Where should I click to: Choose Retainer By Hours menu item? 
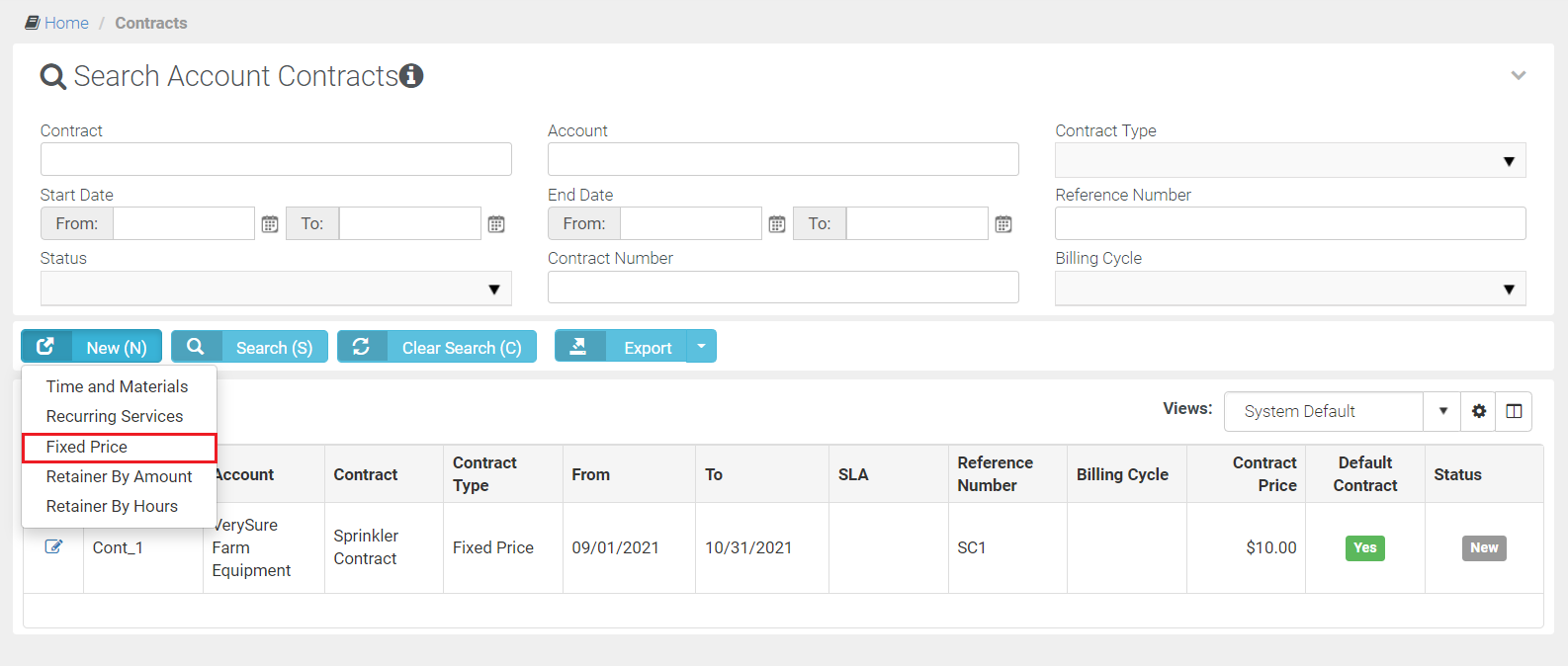[x=112, y=506]
